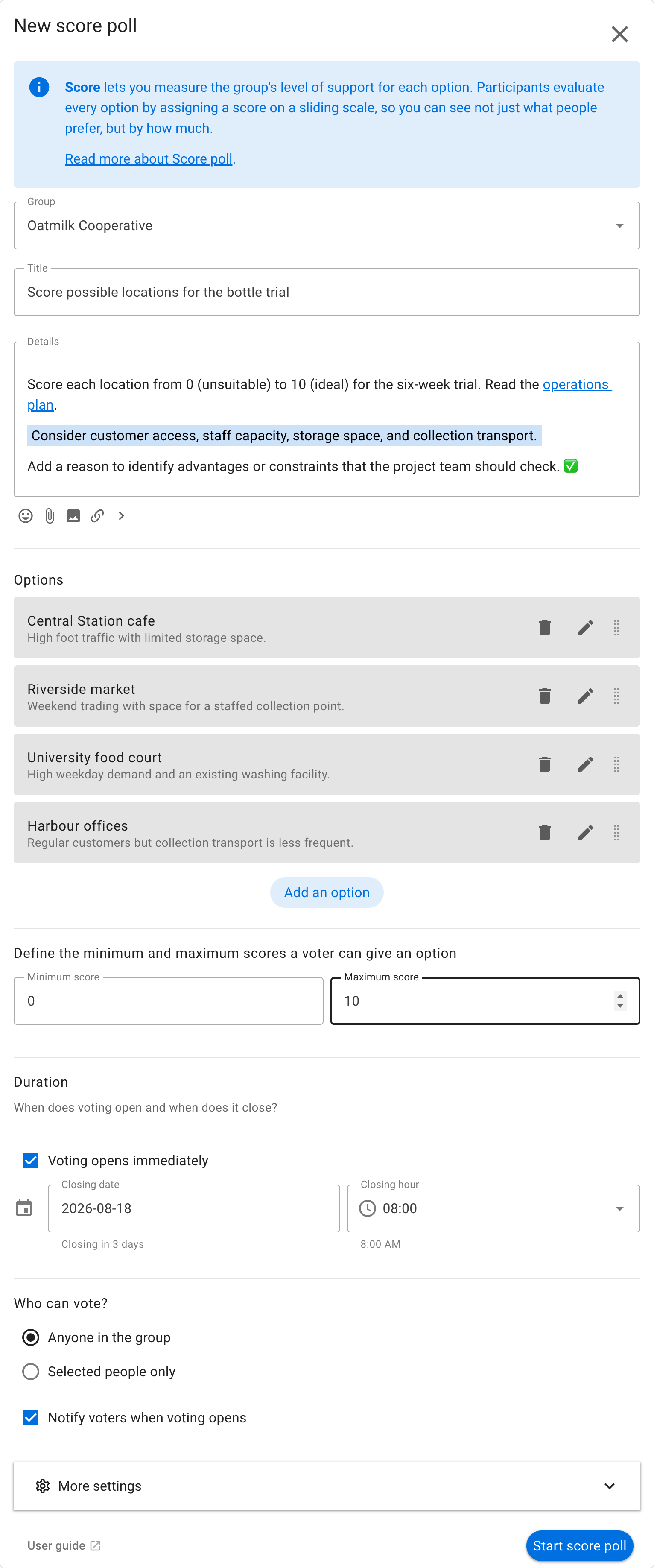Insert an image into the details
654x1568 pixels.
pyautogui.click(x=73, y=515)
